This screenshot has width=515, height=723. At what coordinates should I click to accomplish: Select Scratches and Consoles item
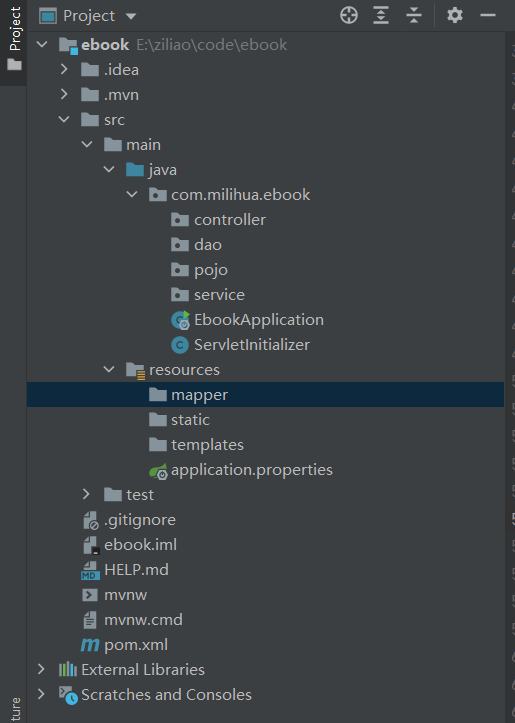(166, 695)
